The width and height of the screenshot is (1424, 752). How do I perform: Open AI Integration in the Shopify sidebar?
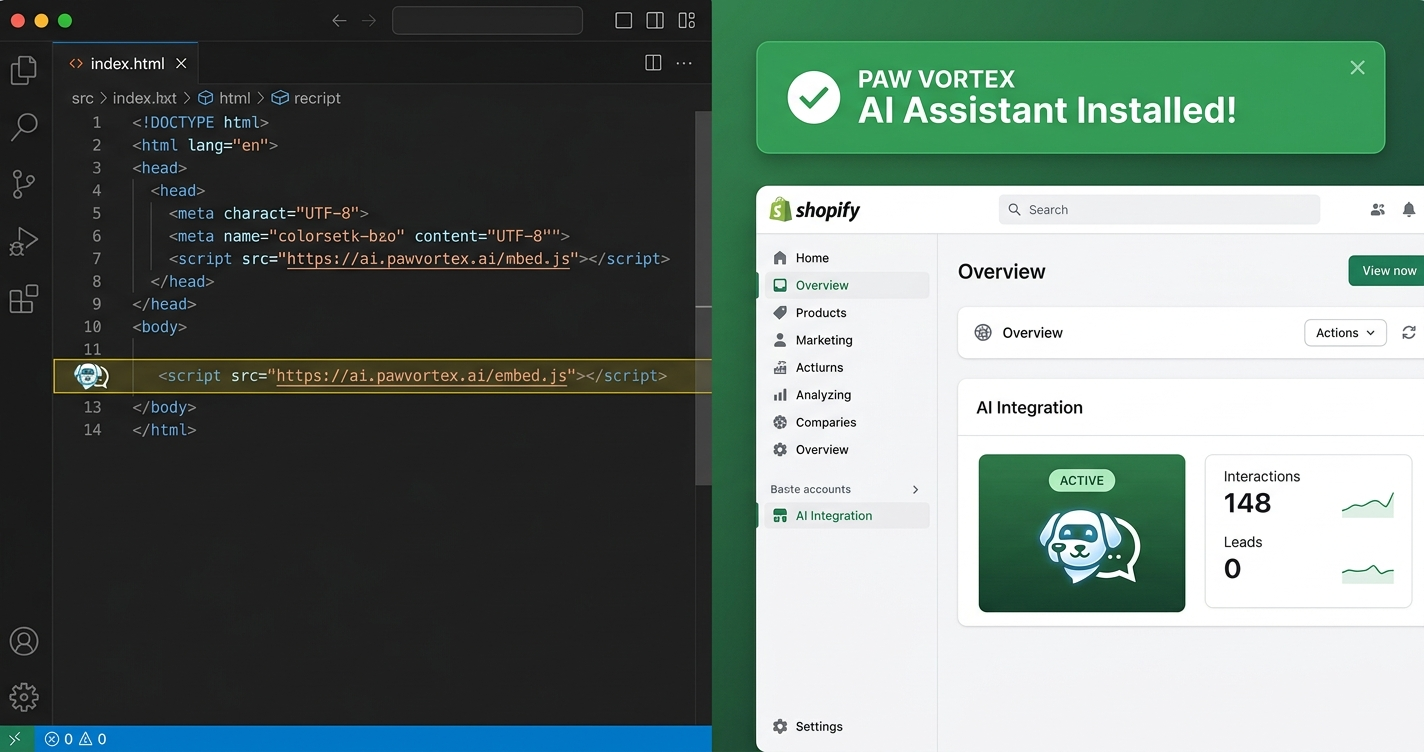[x=847, y=516]
